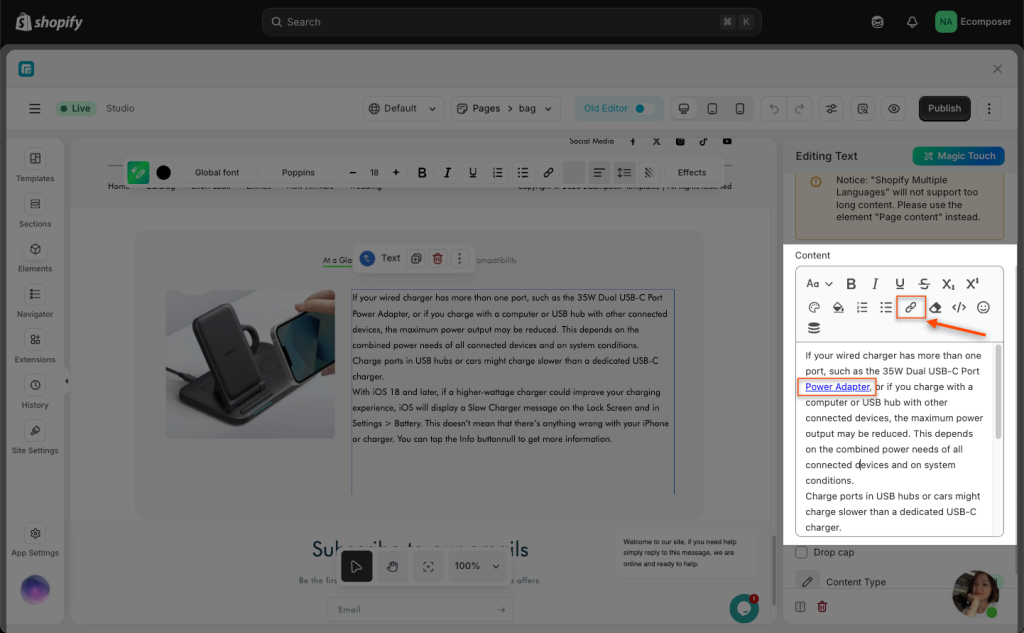1024x633 pixels.
Task: Apply strikethrough in the Content editor
Action: pos(924,284)
